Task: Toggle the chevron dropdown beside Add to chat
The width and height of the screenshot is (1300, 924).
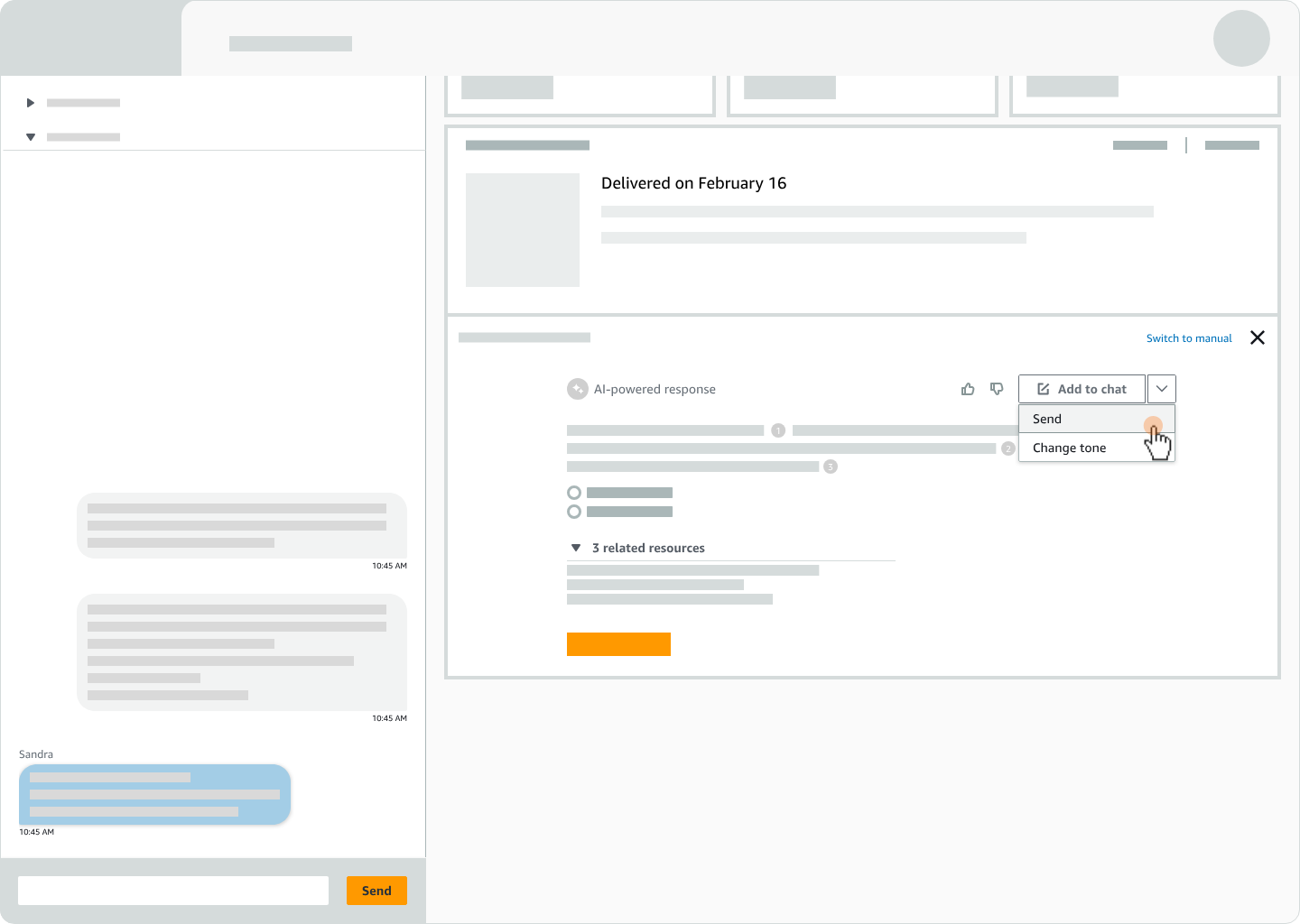Action: tap(1162, 389)
